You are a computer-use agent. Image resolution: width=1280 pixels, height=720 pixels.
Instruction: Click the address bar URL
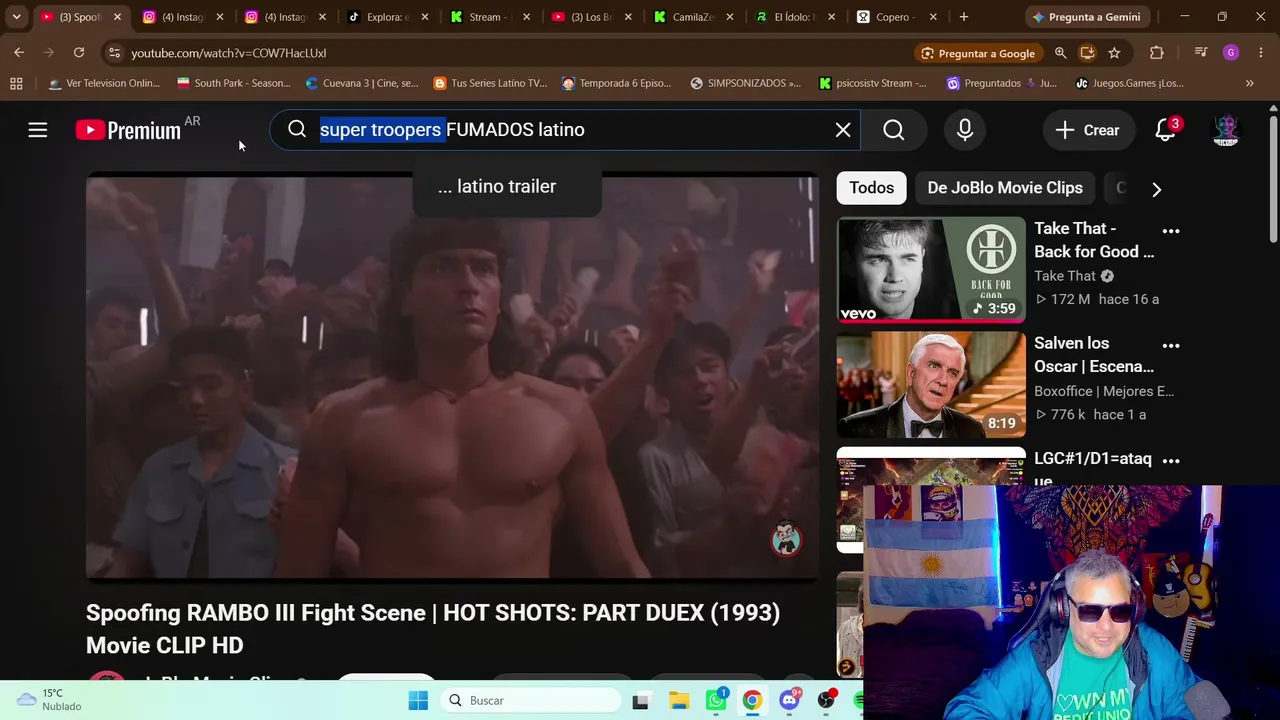[229, 53]
